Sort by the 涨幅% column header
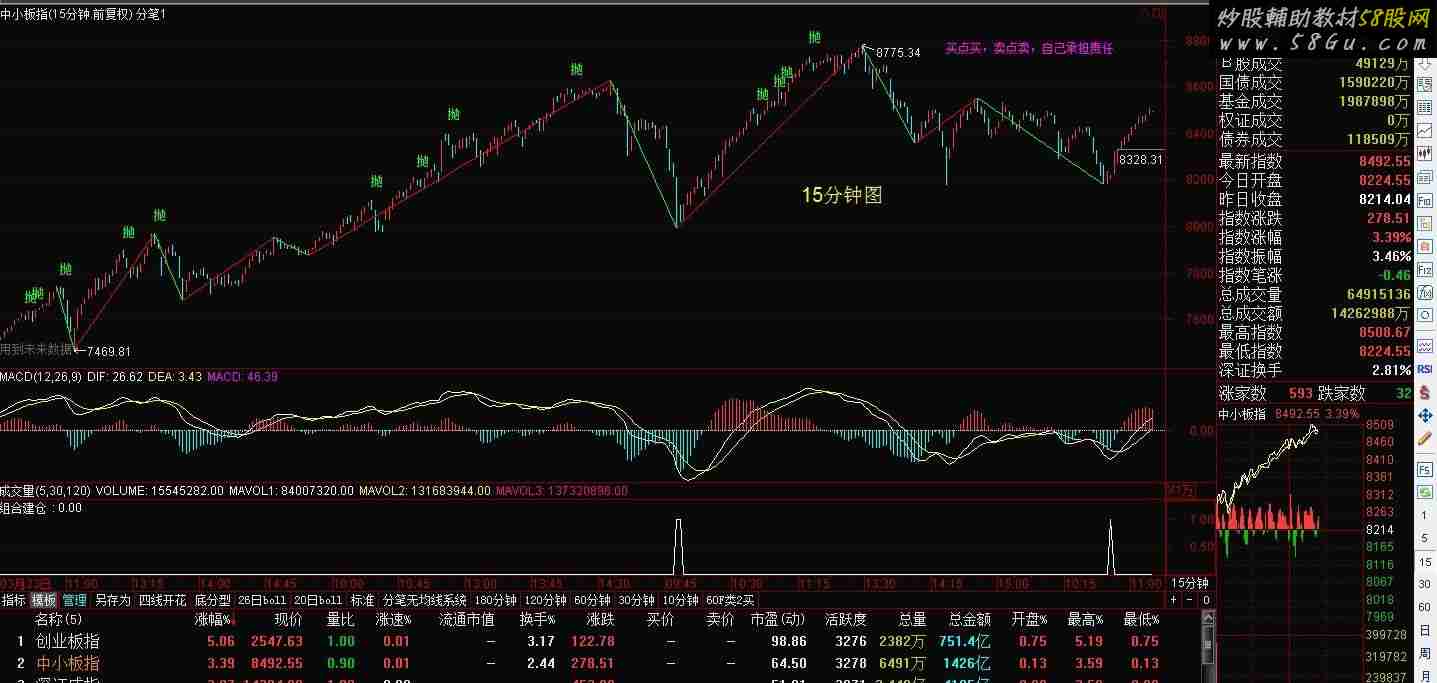 [x=213, y=620]
